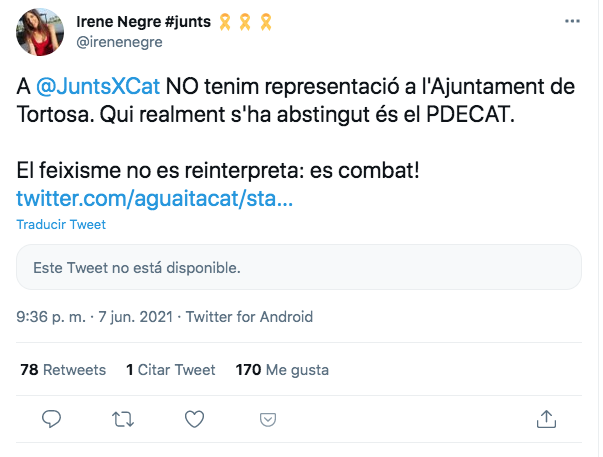View the 170 Me gusta list
The height and width of the screenshot is (457, 603).
pyautogui.click(x=282, y=369)
